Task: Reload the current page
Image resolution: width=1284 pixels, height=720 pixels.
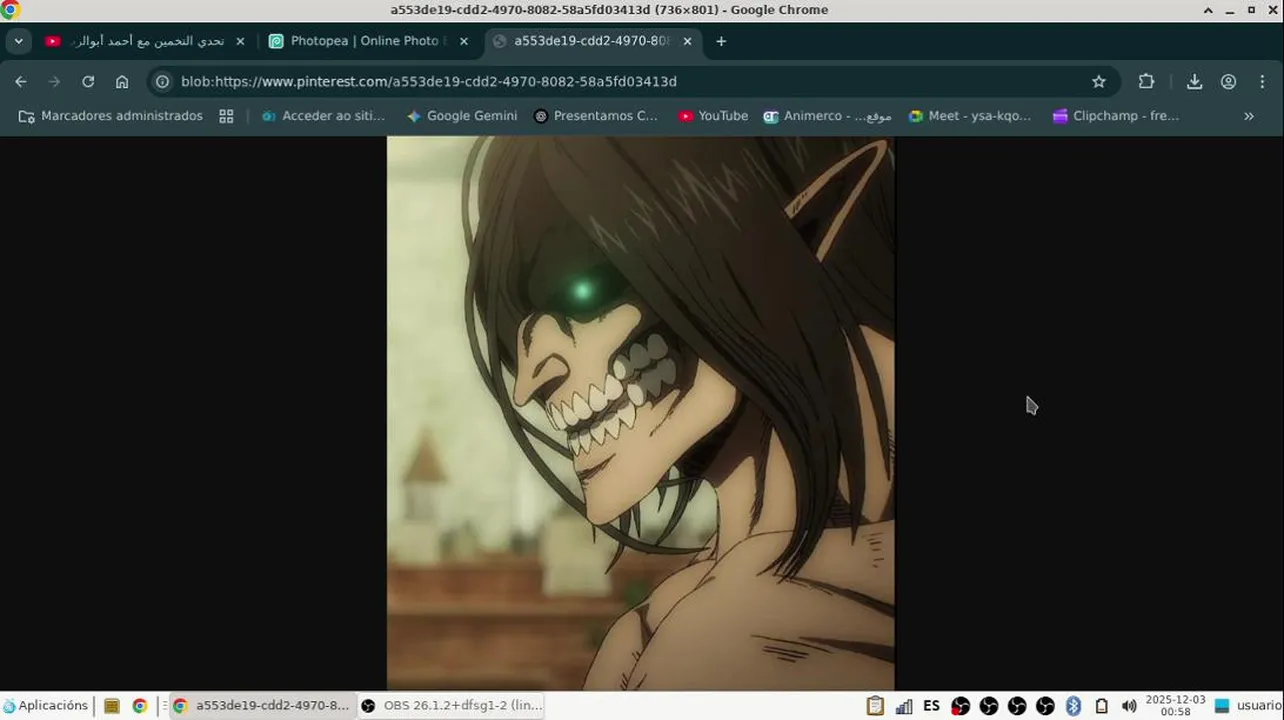Action: point(88,82)
